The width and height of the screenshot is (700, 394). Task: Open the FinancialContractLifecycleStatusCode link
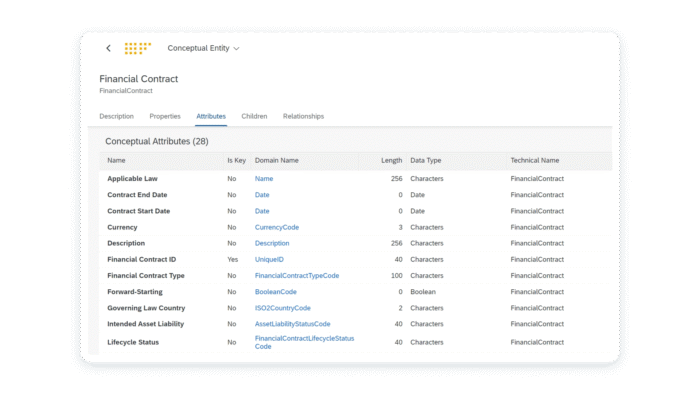pyautogui.click(x=304, y=342)
